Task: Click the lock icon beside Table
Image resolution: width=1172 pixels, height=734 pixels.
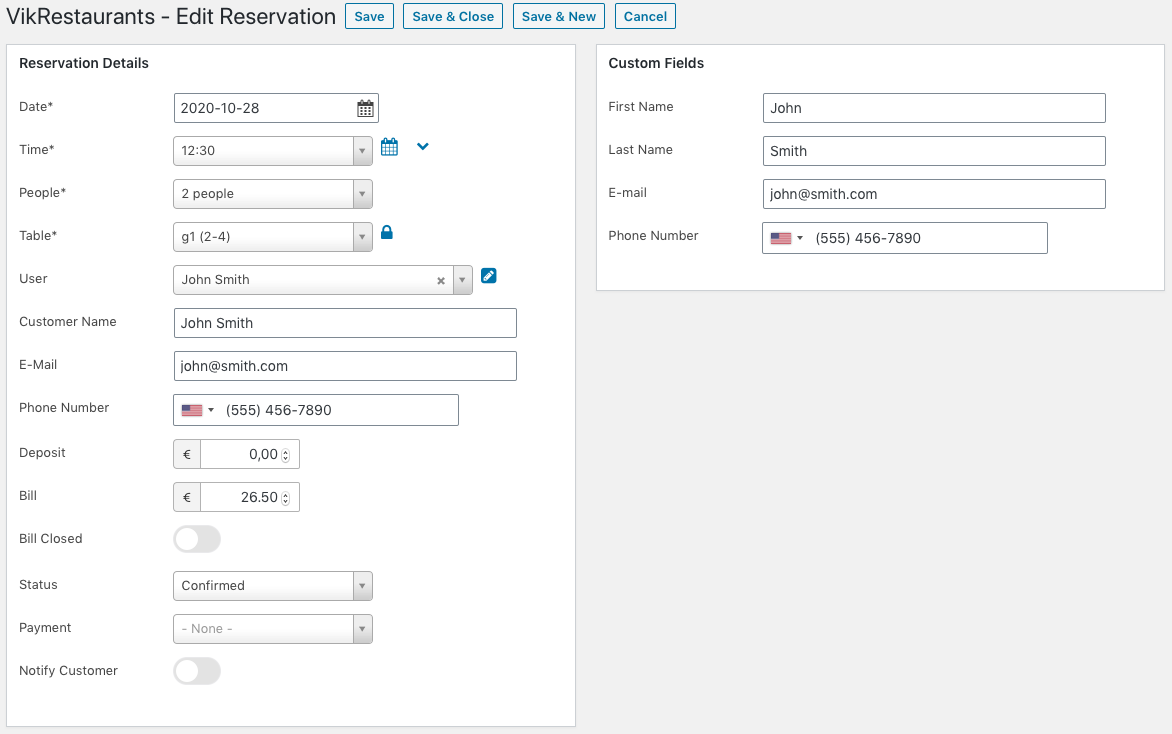Action: [386, 232]
